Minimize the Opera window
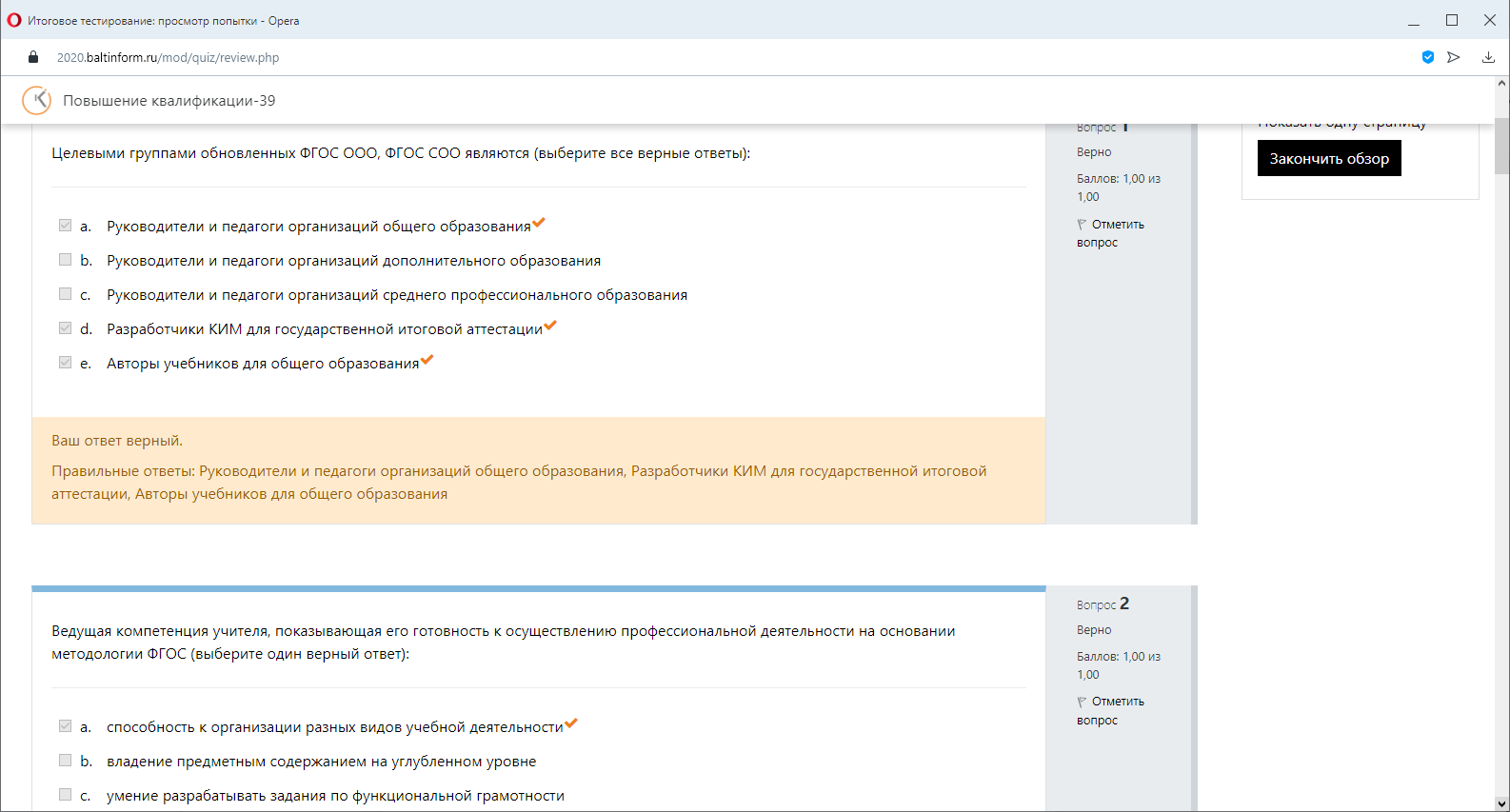The width and height of the screenshot is (1510, 812). click(1414, 20)
